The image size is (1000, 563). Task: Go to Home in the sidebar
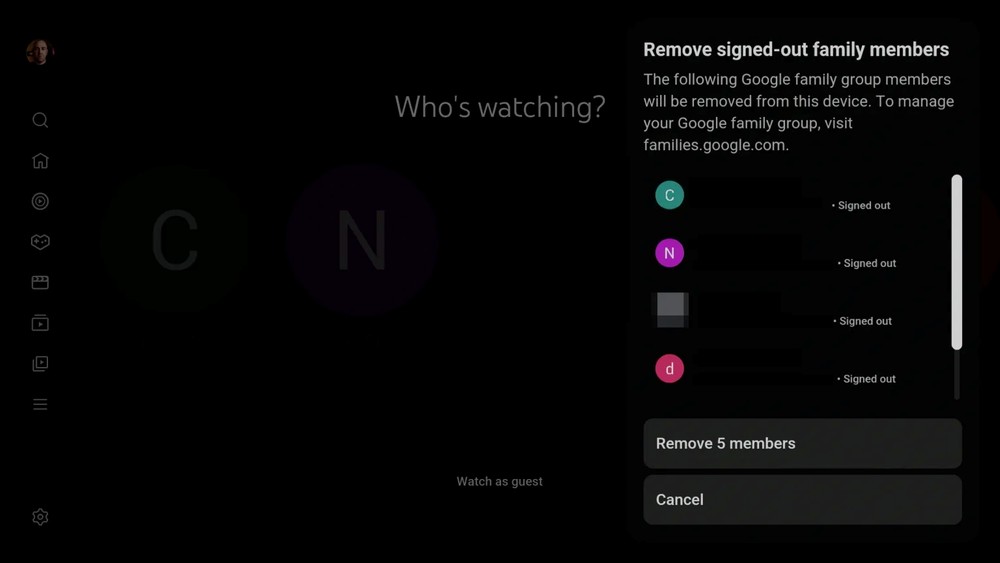40,161
